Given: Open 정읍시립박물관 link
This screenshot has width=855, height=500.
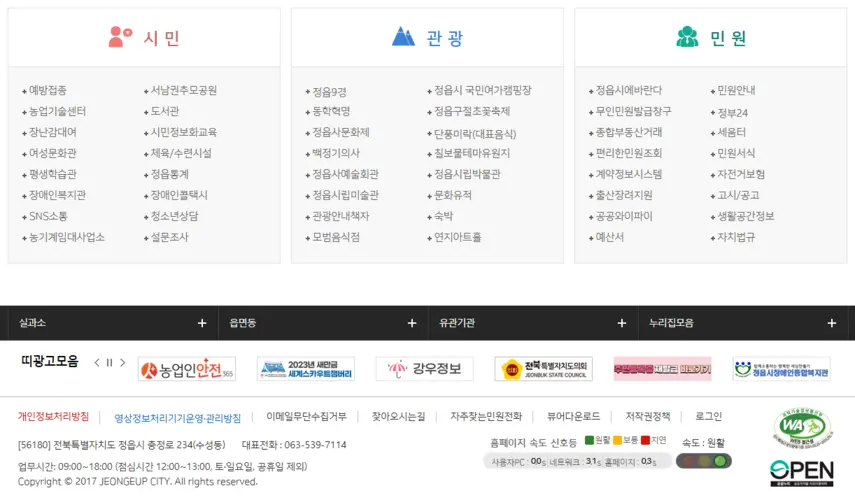Looking at the screenshot, I should click(x=467, y=174).
